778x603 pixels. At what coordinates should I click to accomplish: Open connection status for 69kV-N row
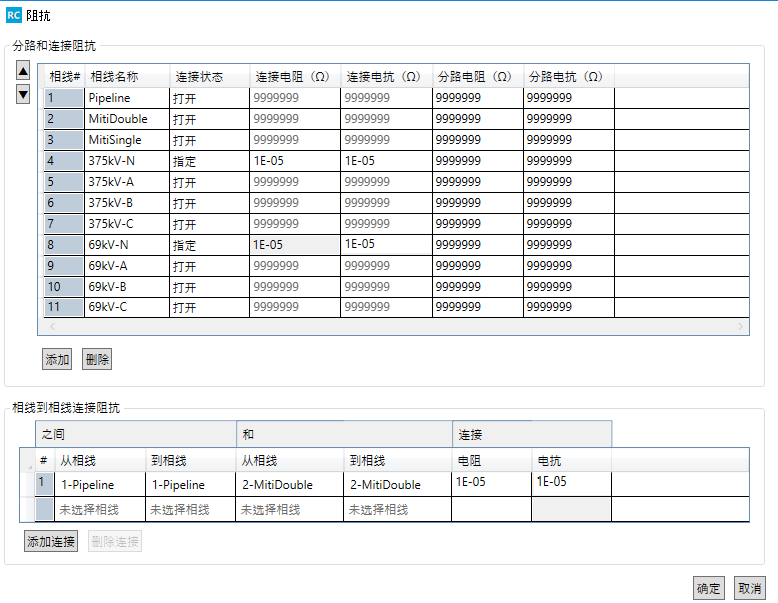(209, 245)
